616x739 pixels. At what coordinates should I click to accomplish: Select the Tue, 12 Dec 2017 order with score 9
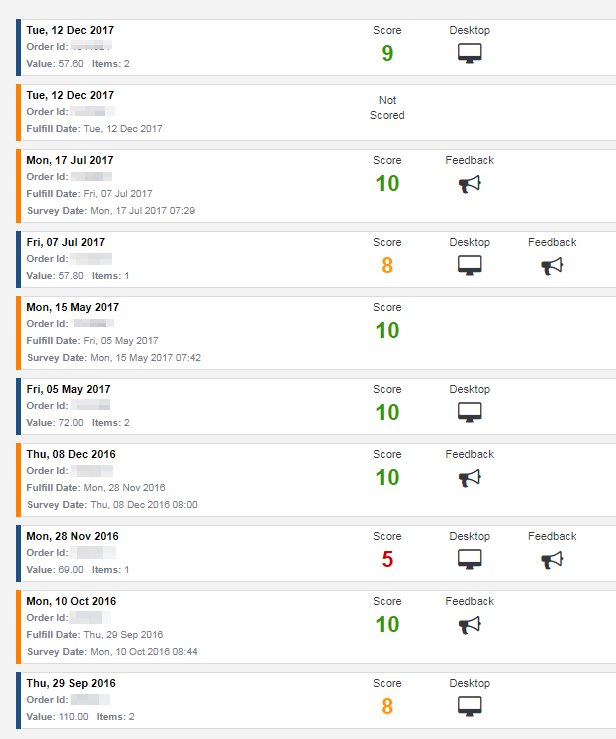click(70, 30)
